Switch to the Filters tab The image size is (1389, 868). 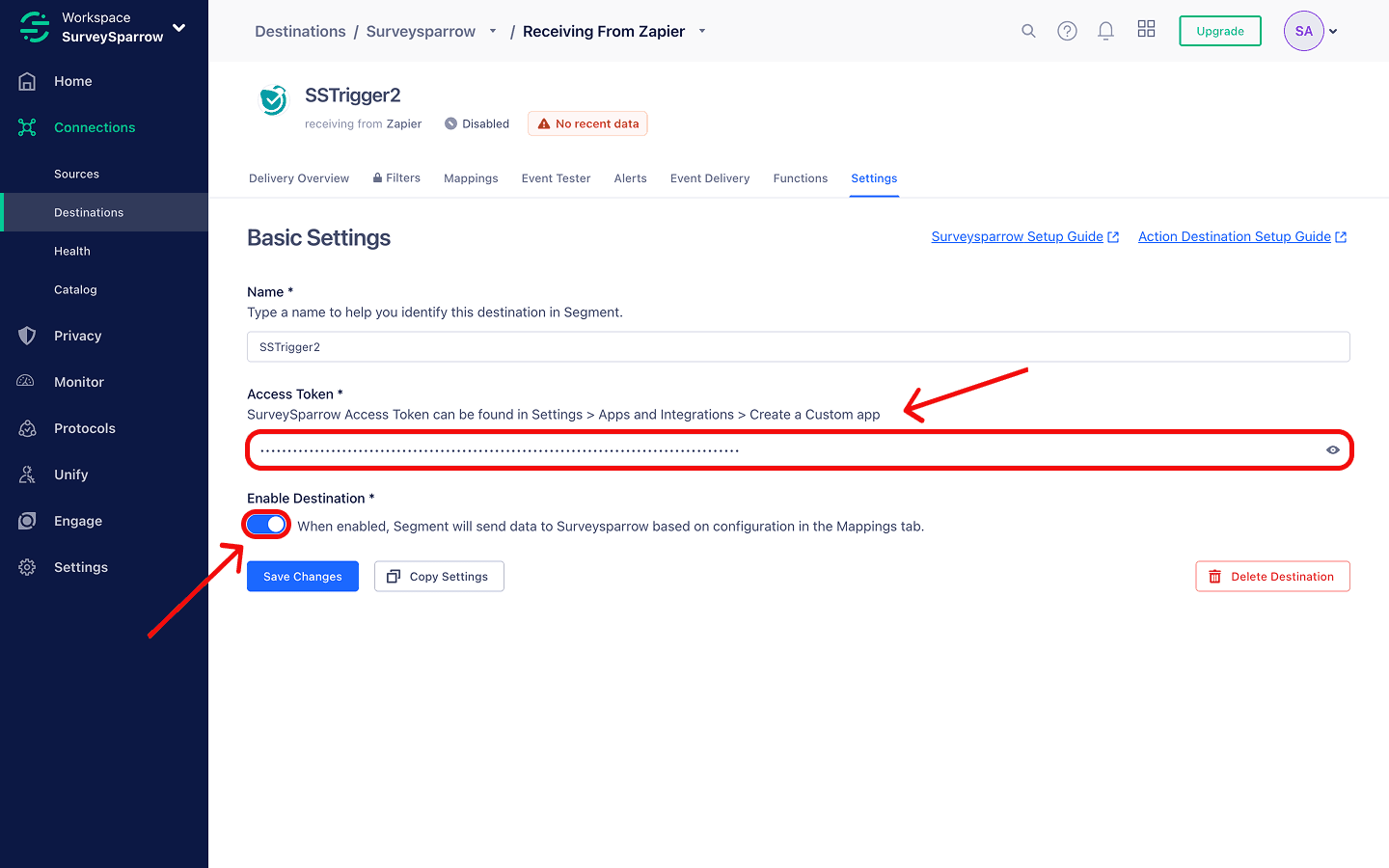pos(396,178)
